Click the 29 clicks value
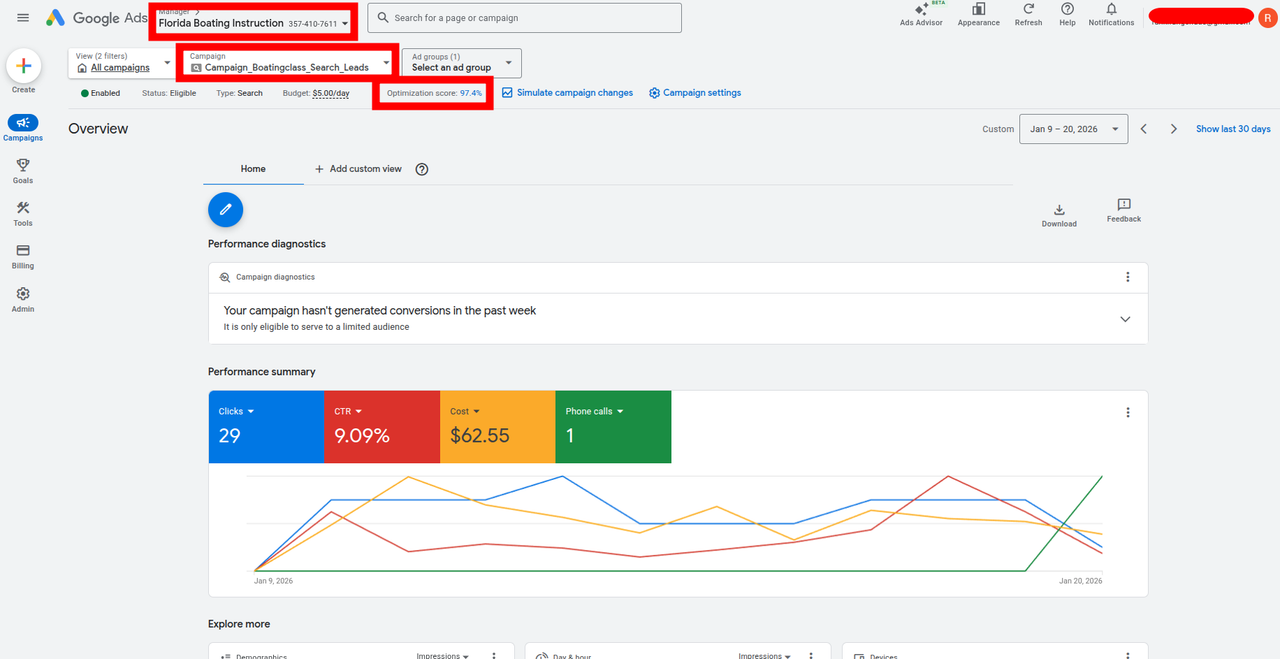The width and height of the screenshot is (1280, 659). 229,436
